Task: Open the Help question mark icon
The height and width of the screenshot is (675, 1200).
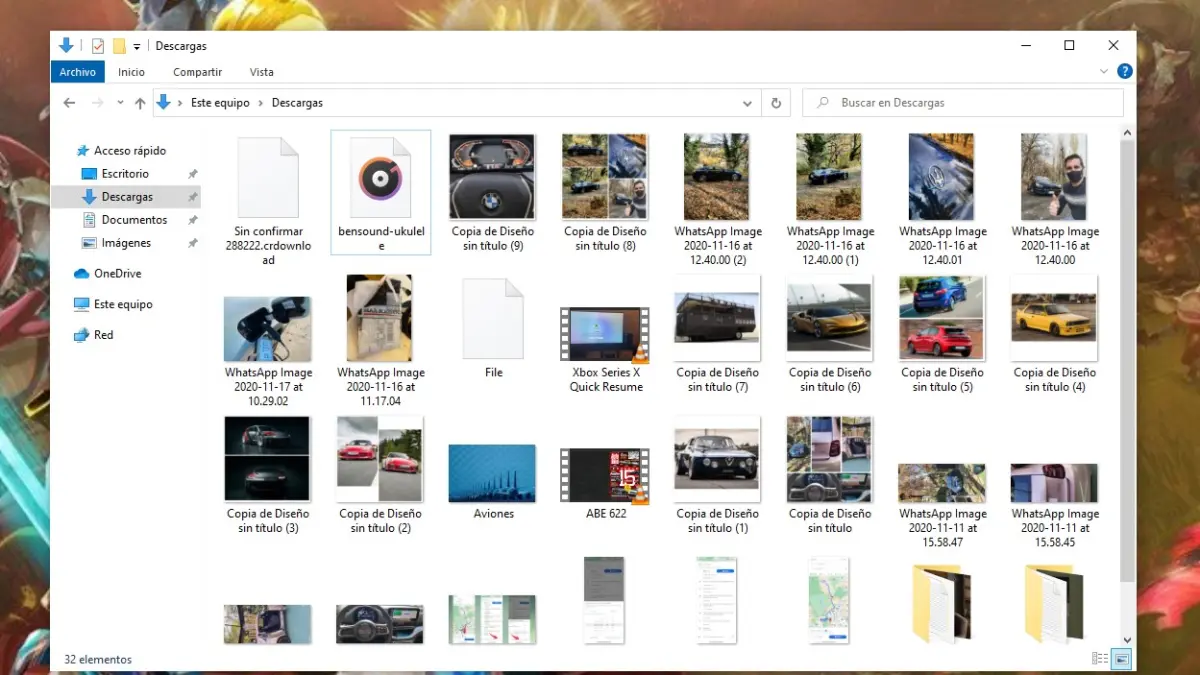Action: pyautogui.click(x=1124, y=72)
